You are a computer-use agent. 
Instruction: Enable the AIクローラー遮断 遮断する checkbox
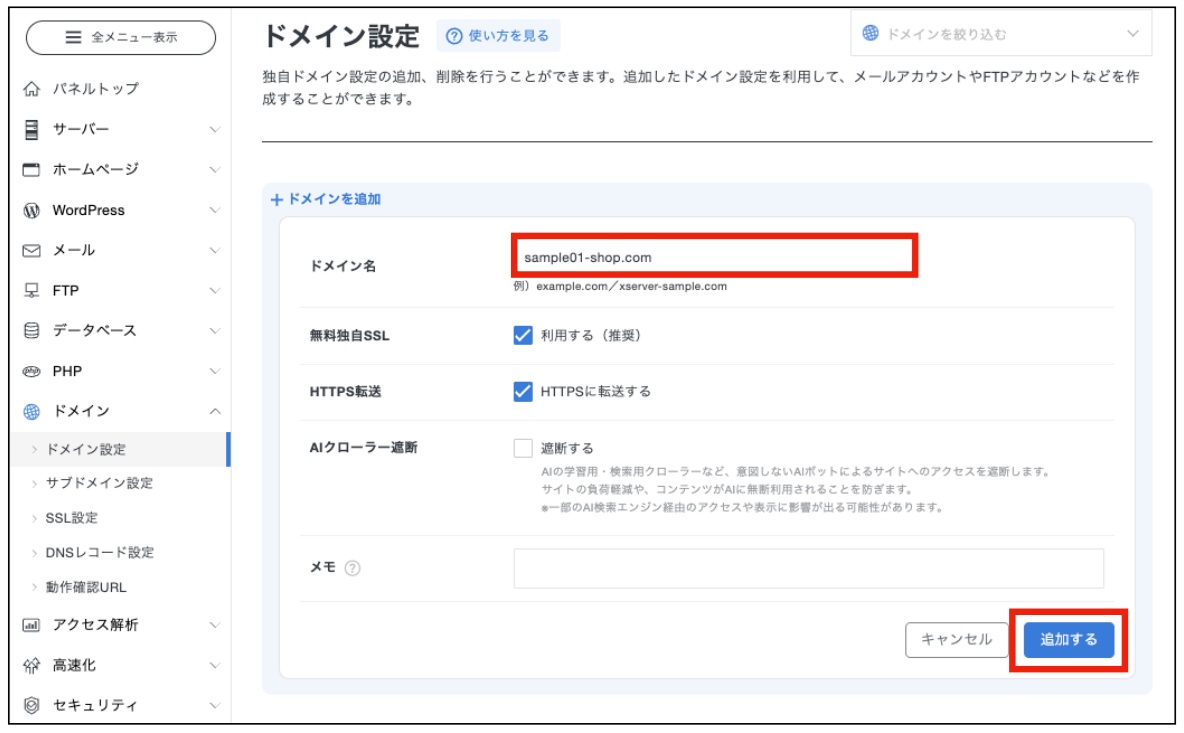pos(523,448)
